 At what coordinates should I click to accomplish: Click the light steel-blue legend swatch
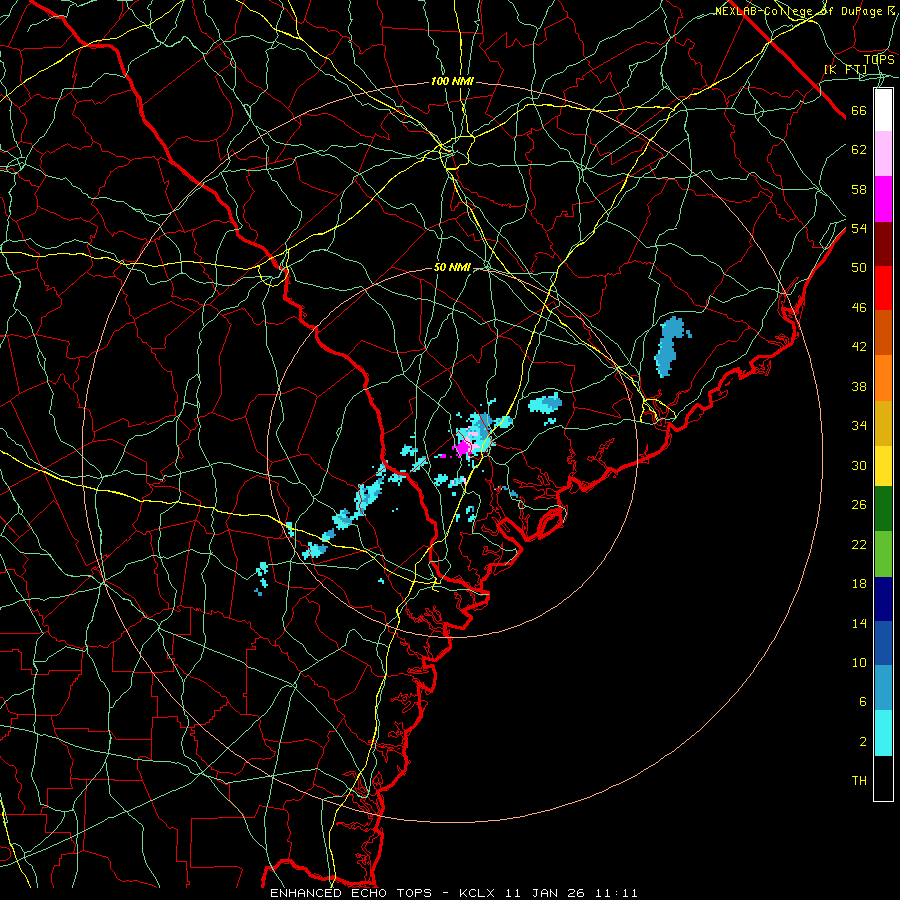coord(883,687)
